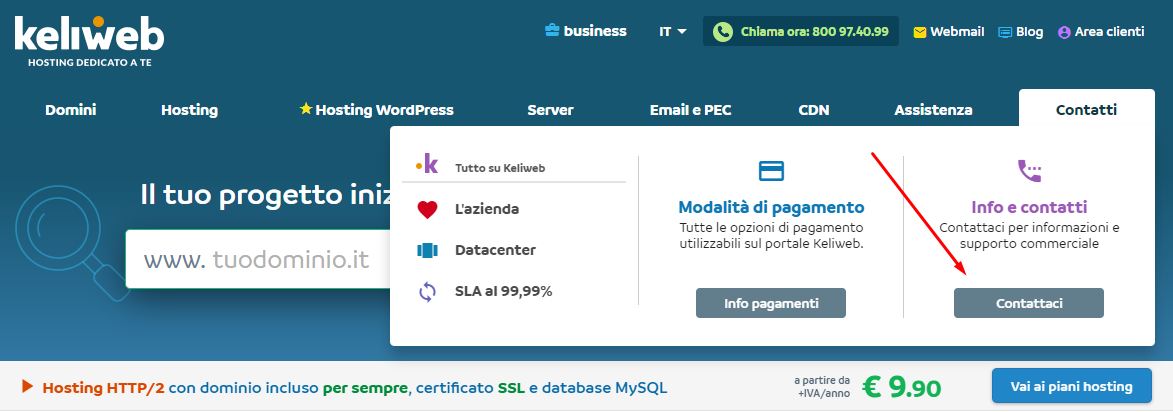
Task: Click the red heart L'azienda icon
Action: click(427, 210)
